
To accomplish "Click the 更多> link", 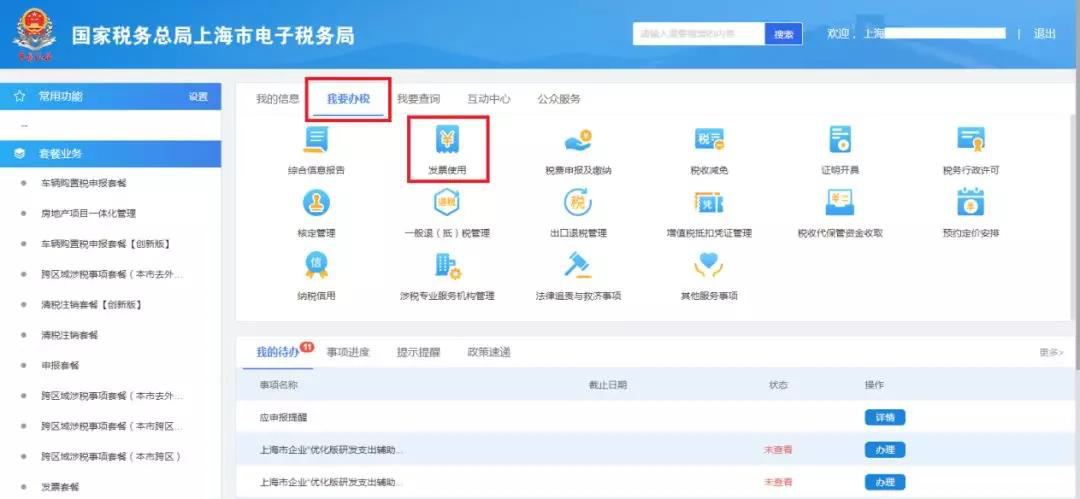I will (1051, 352).
